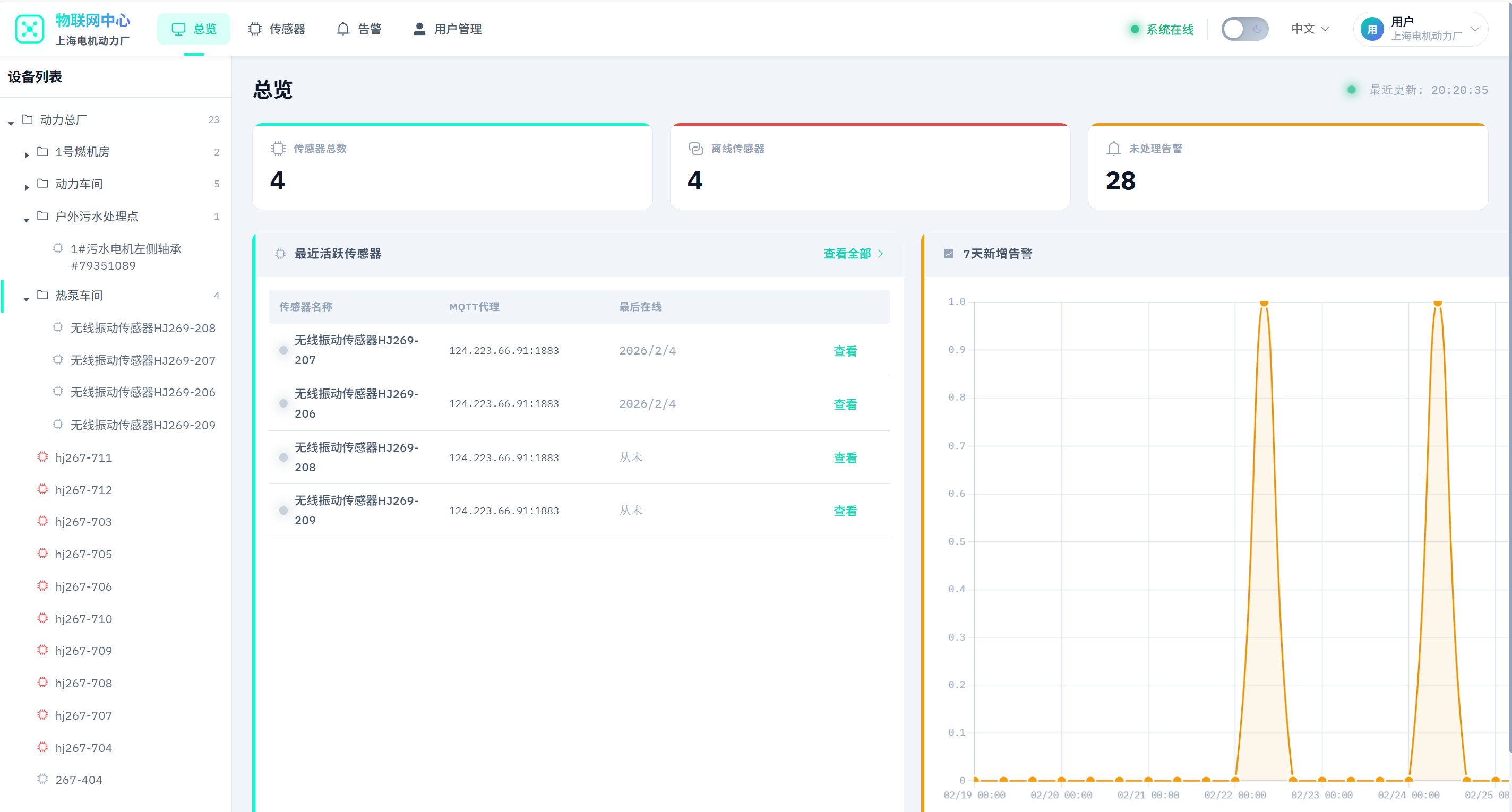
Task: Click the 物联网中心 logo icon
Action: (x=29, y=29)
